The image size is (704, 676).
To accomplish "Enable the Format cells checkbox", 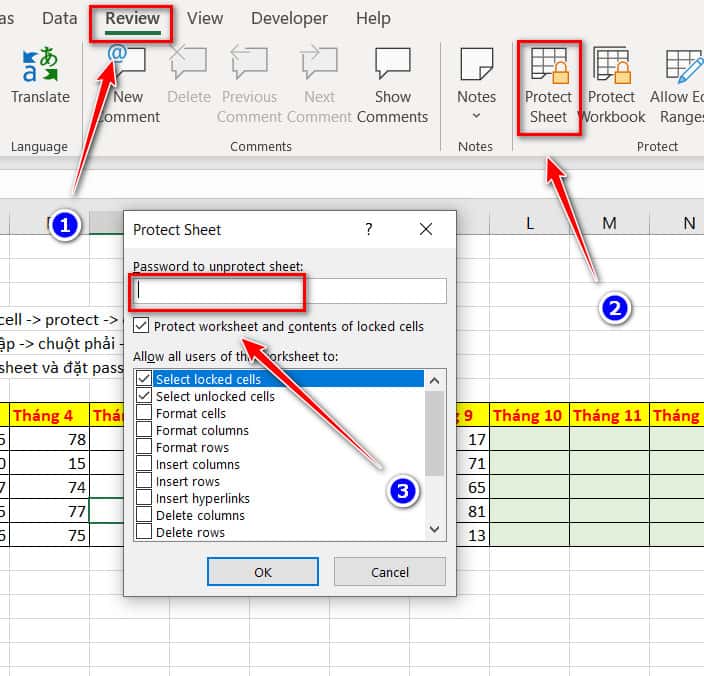I will coord(144,413).
